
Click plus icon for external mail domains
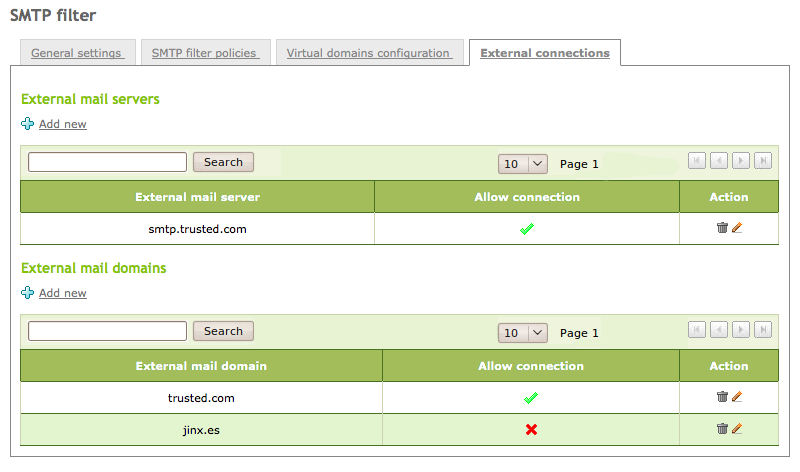[x=28, y=293]
